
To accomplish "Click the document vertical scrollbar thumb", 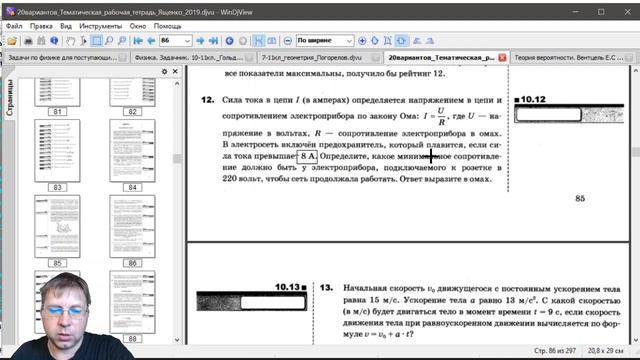I will pos(636,152).
